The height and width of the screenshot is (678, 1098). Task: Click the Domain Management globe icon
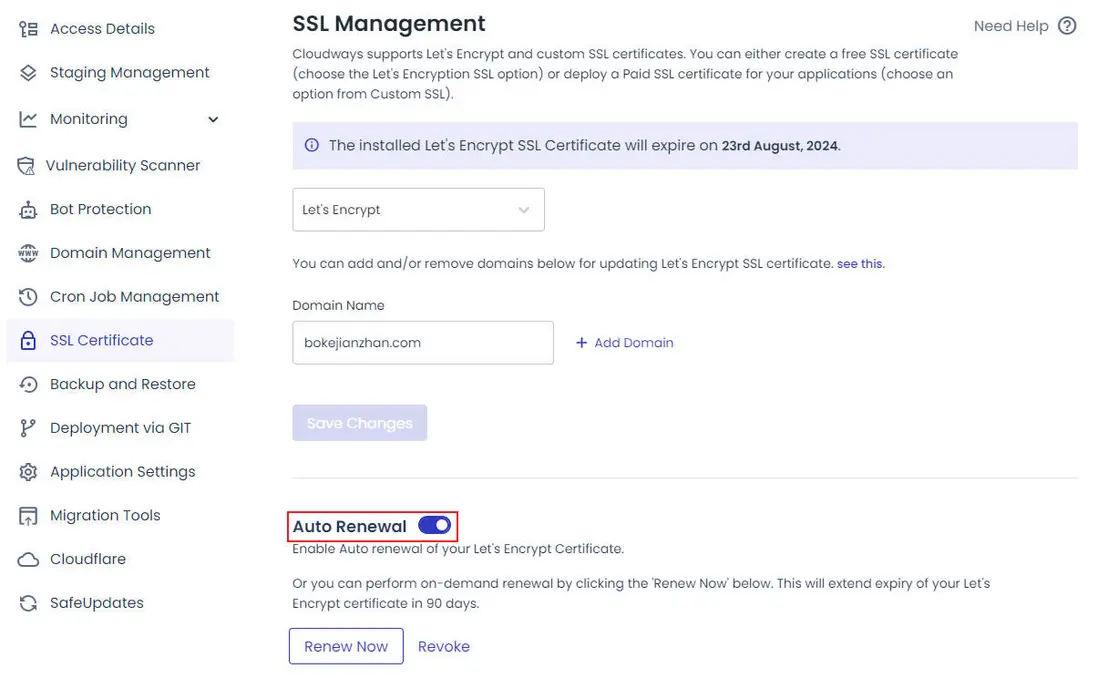pyautogui.click(x=28, y=253)
